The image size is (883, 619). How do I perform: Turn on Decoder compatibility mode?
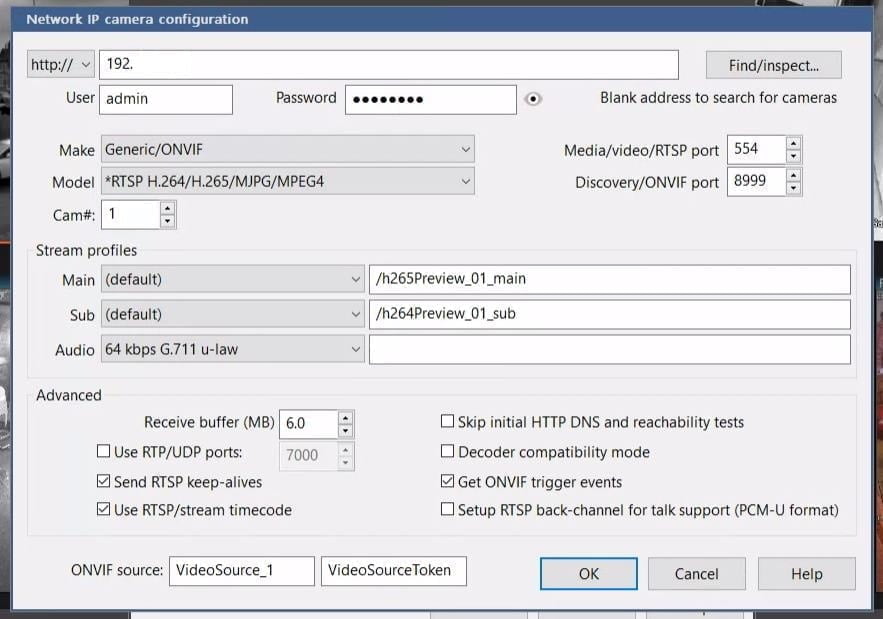point(448,452)
